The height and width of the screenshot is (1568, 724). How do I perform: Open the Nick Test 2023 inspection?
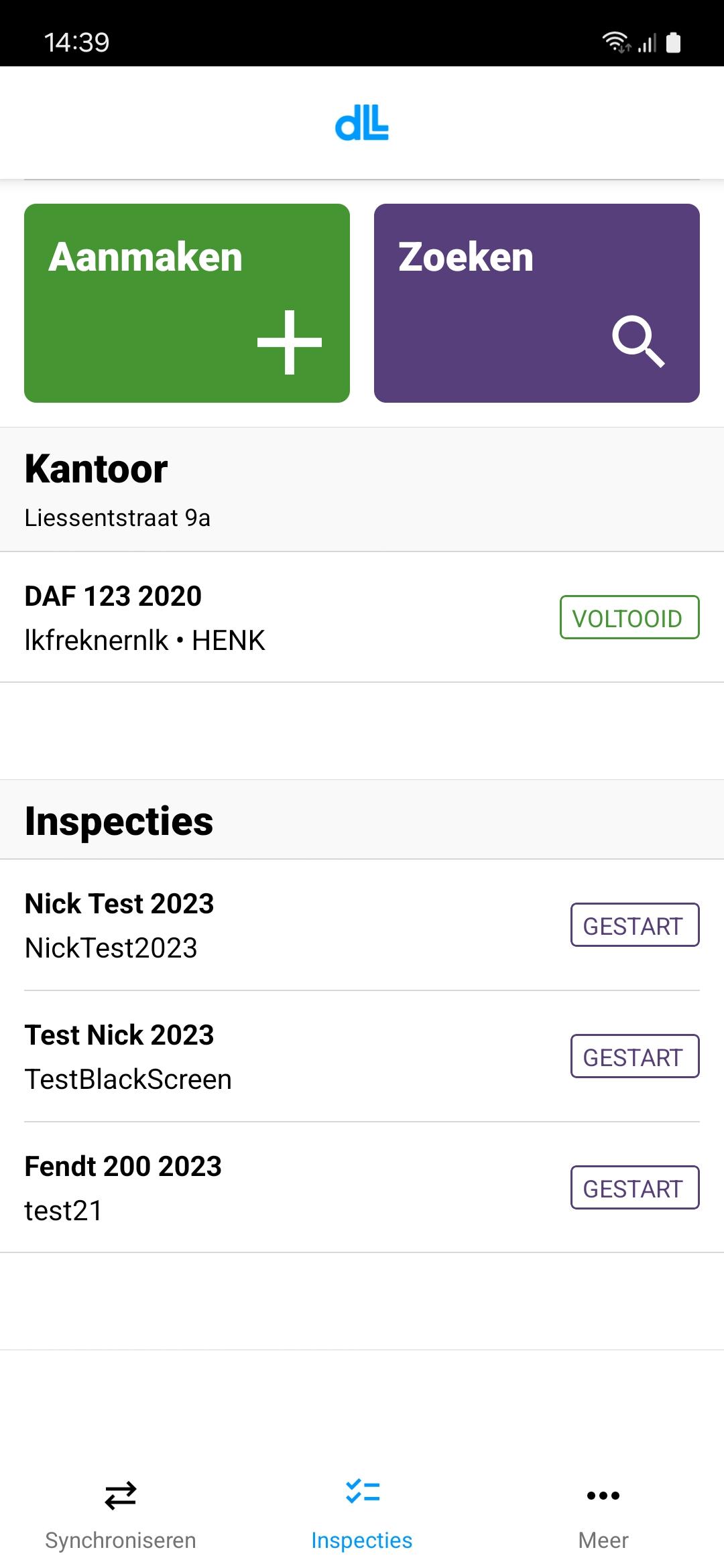tap(268, 925)
